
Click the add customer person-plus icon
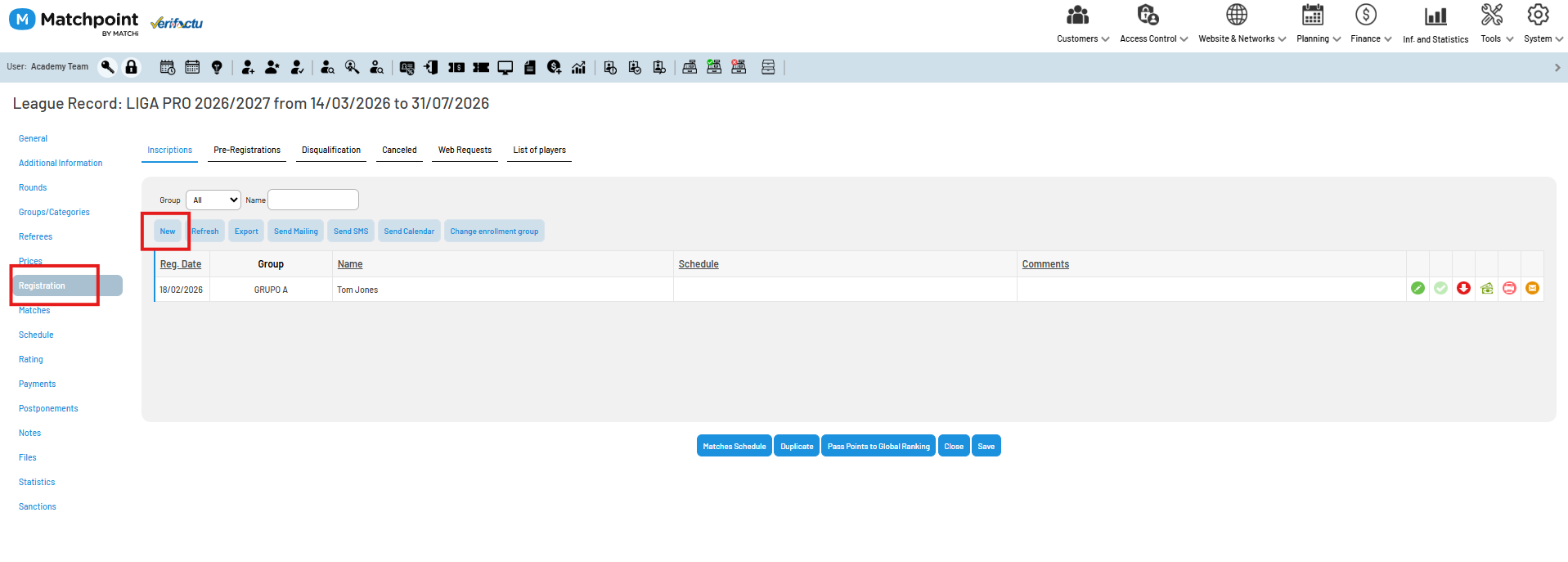coord(248,67)
